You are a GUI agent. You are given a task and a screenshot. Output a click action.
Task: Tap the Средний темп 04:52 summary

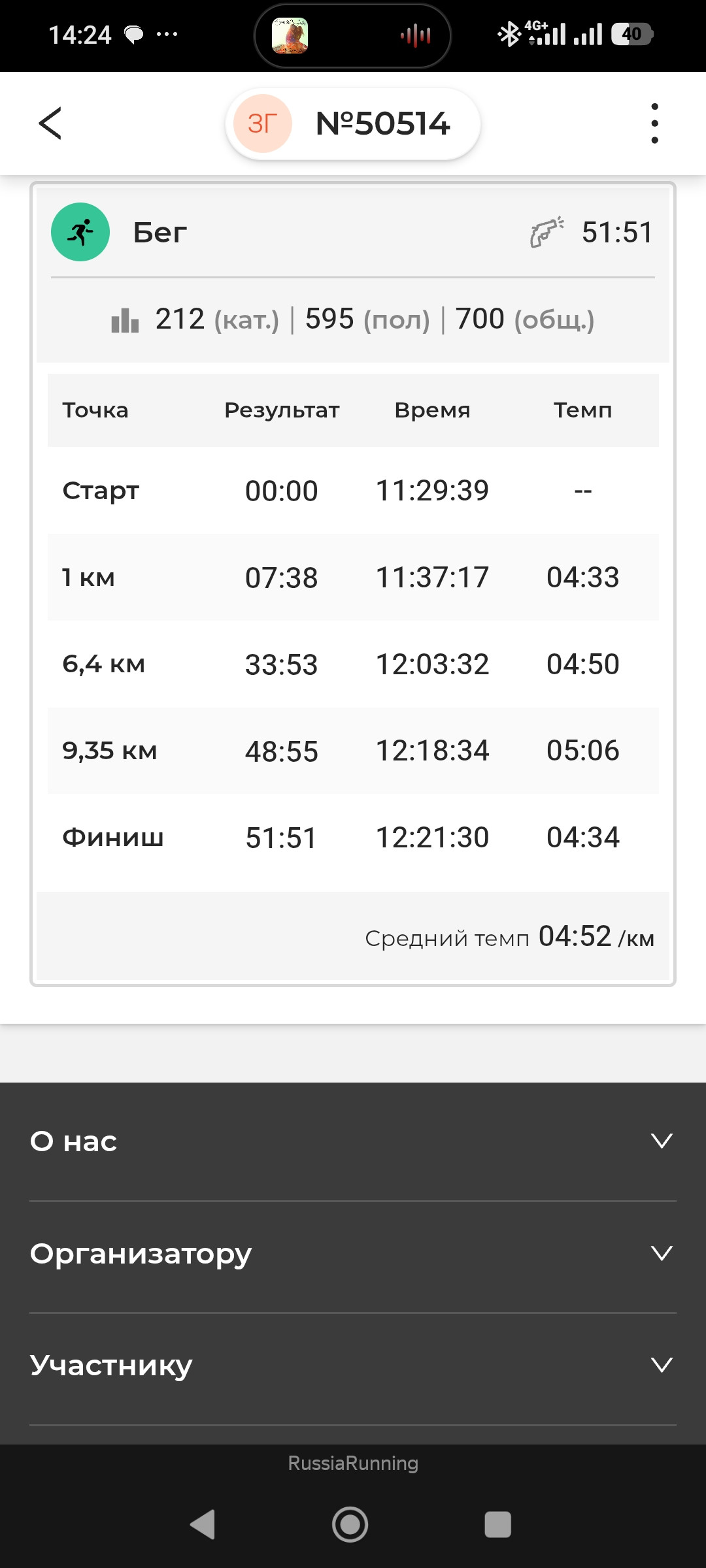click(509, 937)
